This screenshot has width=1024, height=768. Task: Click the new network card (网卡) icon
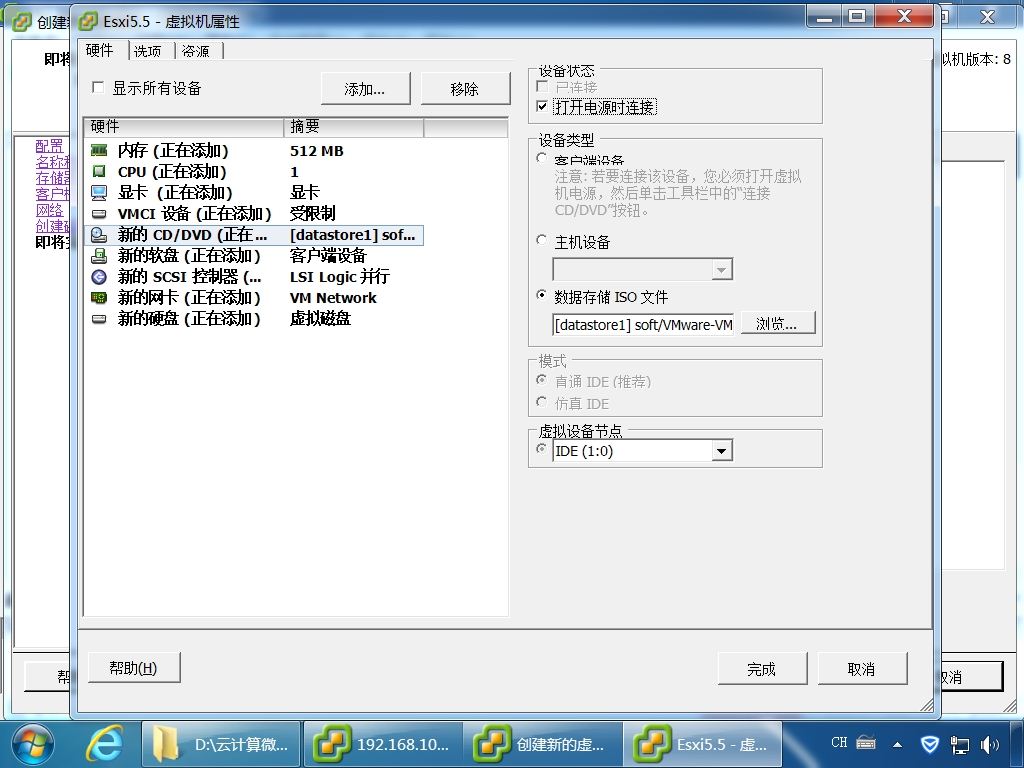pyautogui.click(x=99, y=298)
